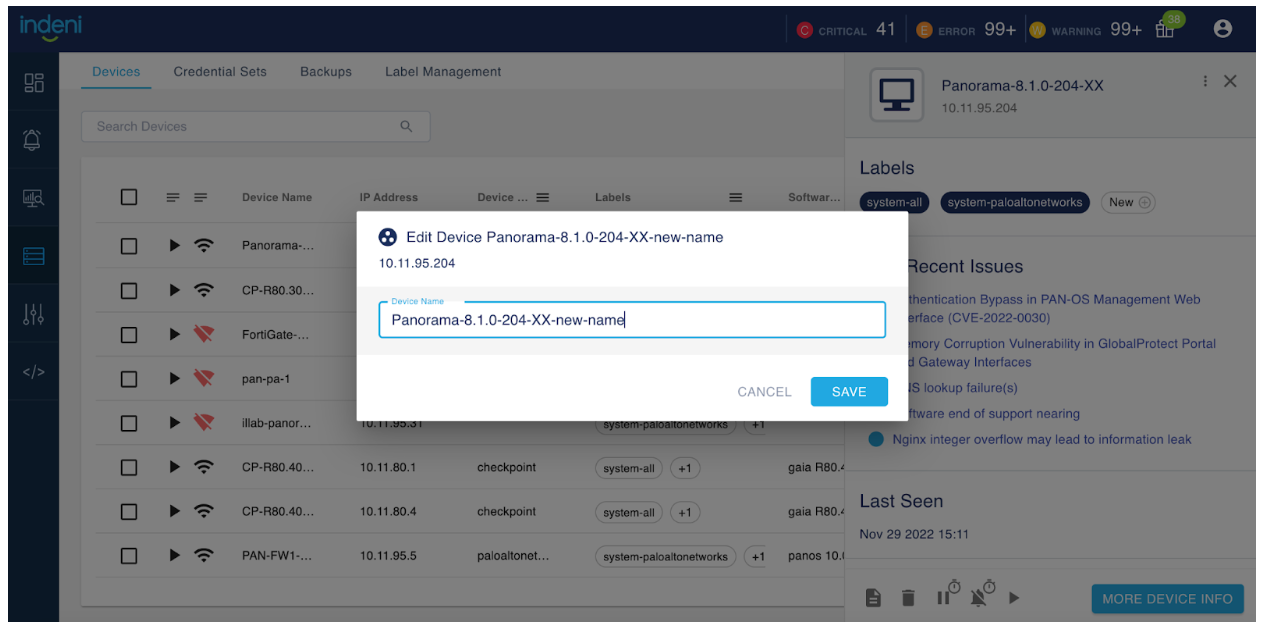The height and width of the screenshot is (632, 1264).
Task: Open the dashboard icon in left sidebar
Action: [33, 82]
